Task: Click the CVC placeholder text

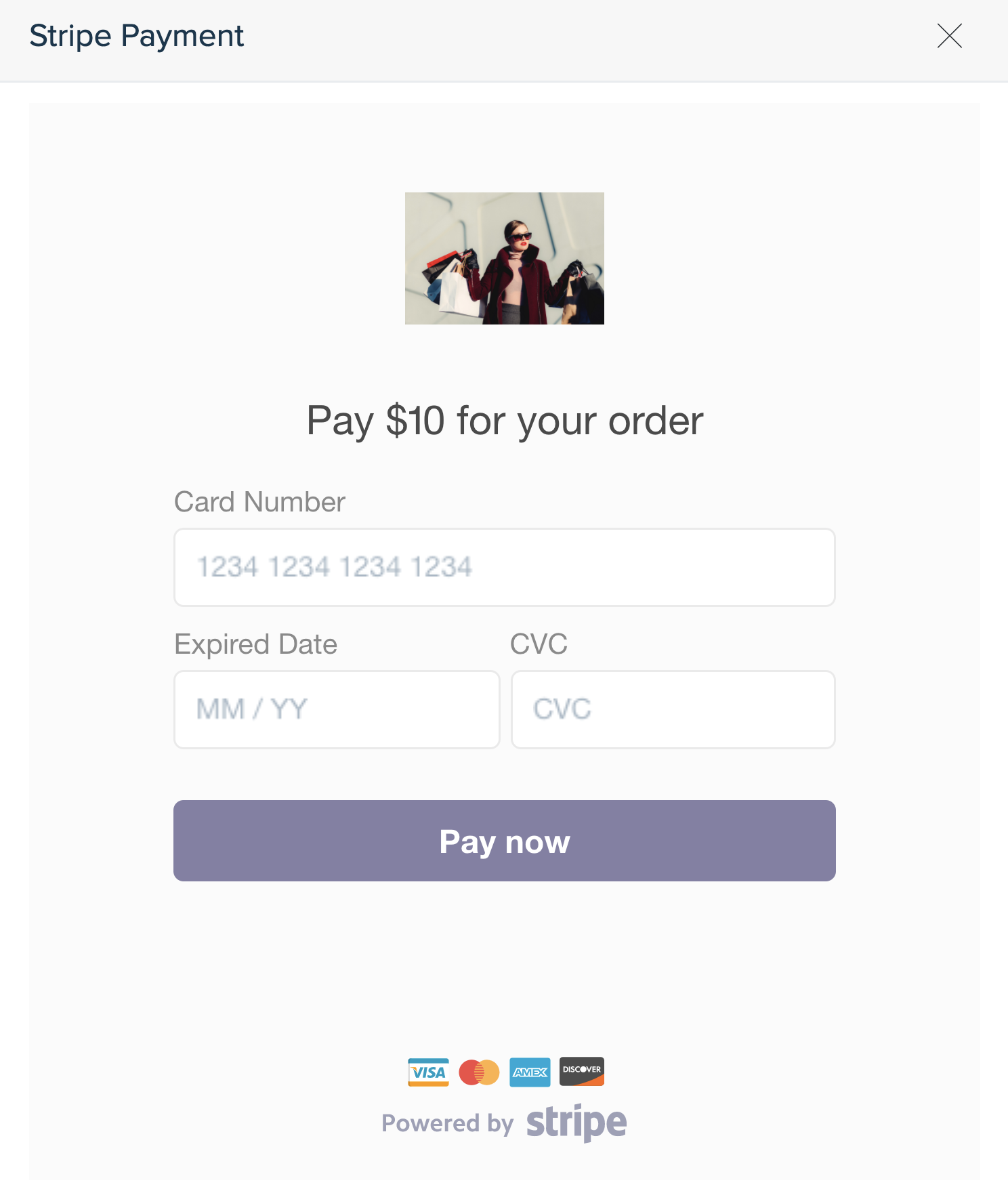Action: click(562, 709)
